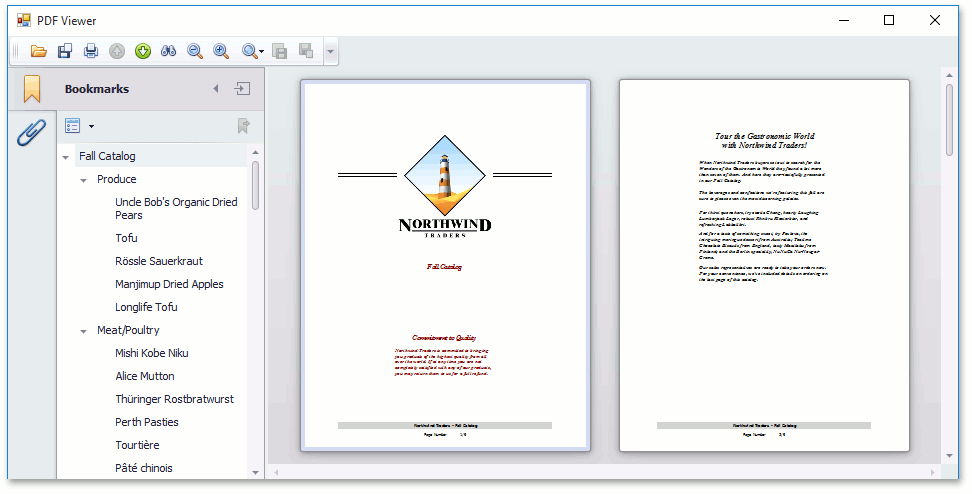Maximize the PDF Viewer window
The height and width of the screenshot is (494, 972).
889,20
